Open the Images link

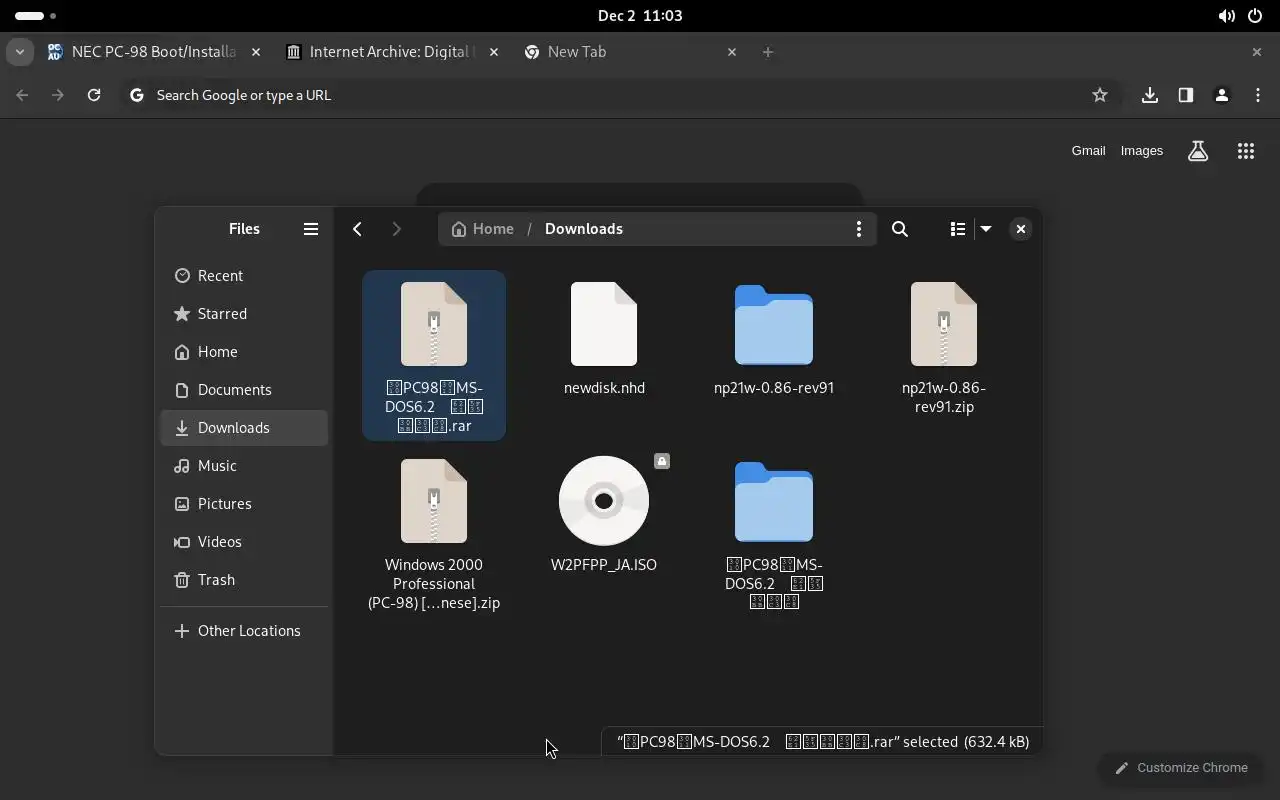[x=1142, y=151]
